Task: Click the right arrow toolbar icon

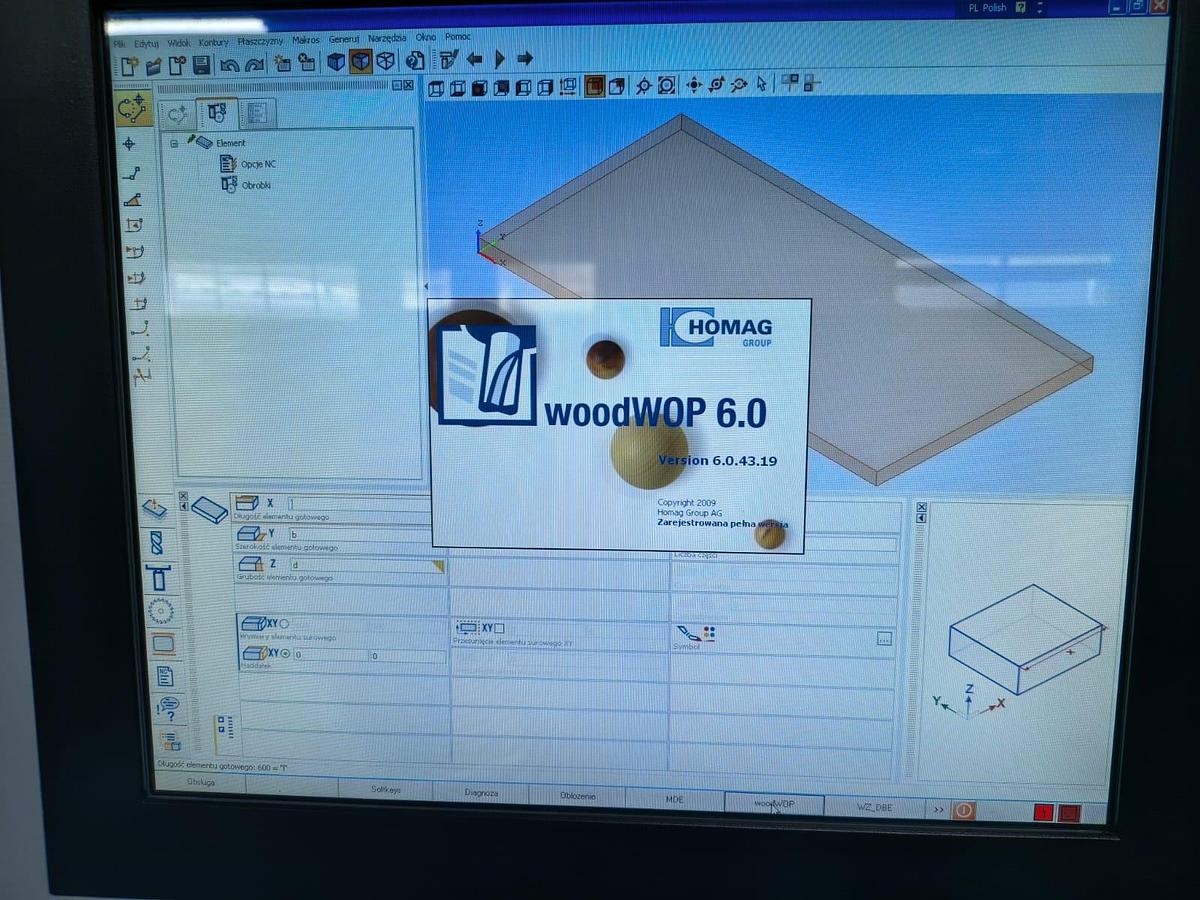Action: click(526, 59)
